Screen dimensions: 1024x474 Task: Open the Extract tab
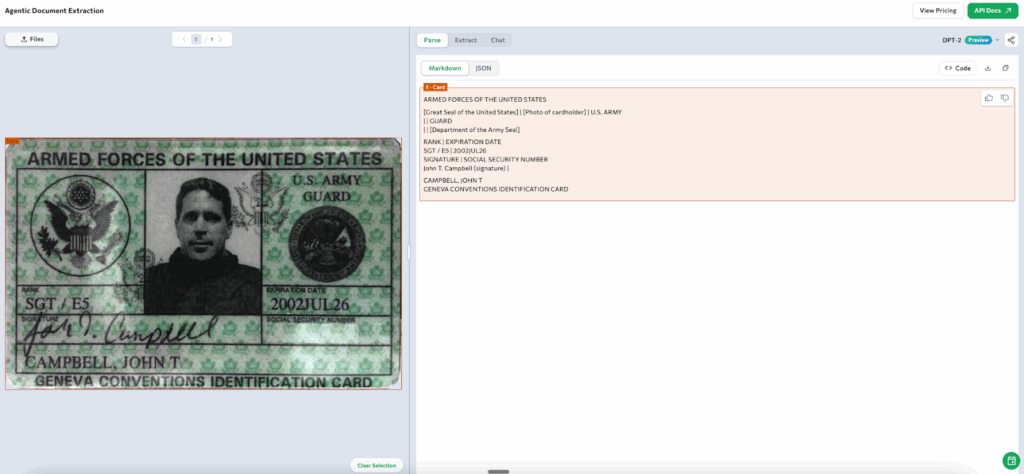[465, 40]
